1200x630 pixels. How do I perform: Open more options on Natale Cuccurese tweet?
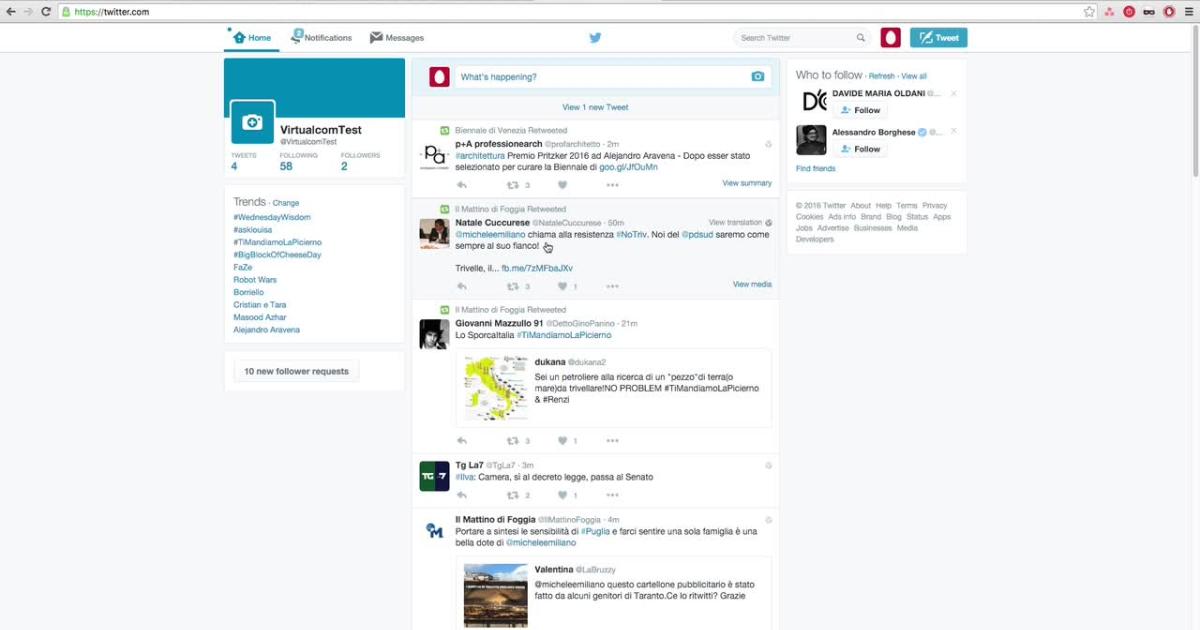tap(612, 287)
